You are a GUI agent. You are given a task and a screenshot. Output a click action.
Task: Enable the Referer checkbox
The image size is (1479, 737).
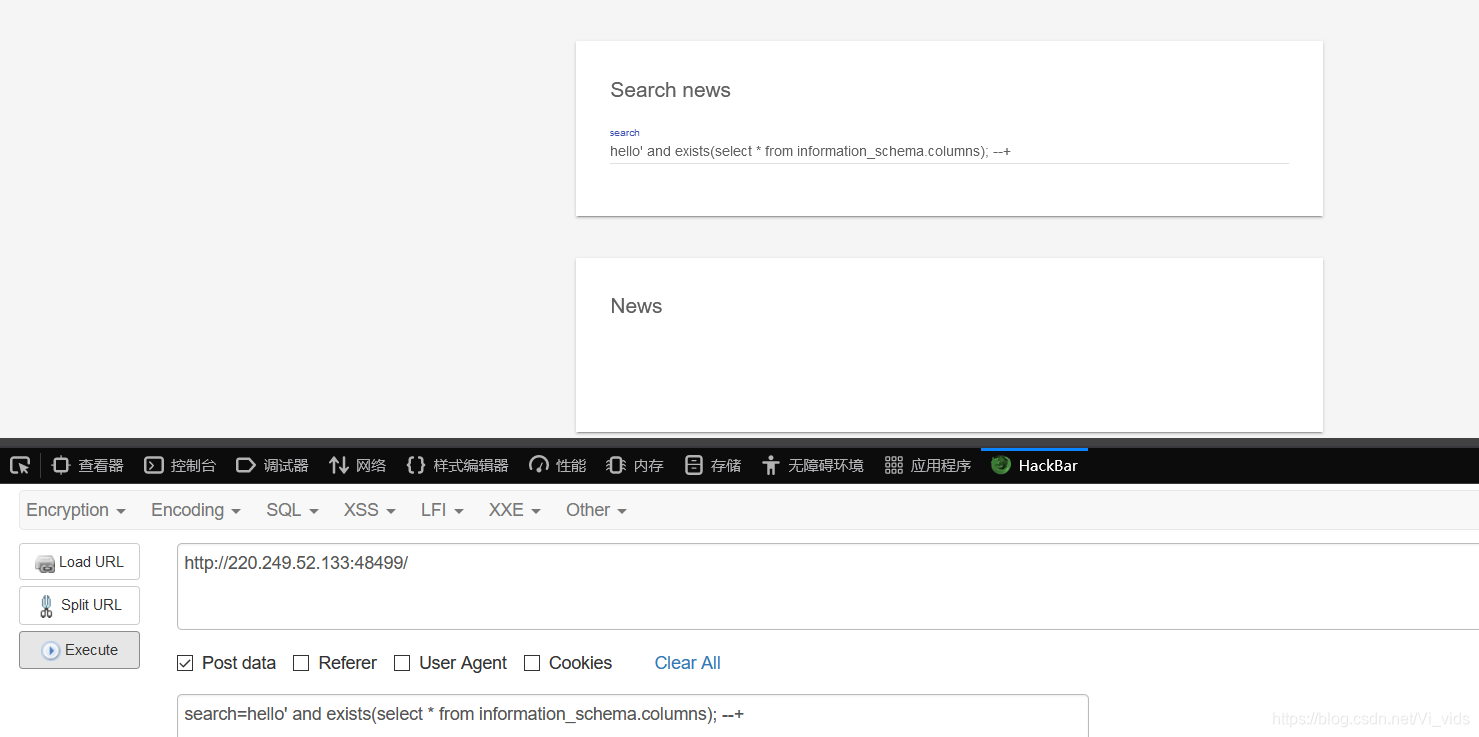click(301, 663)
